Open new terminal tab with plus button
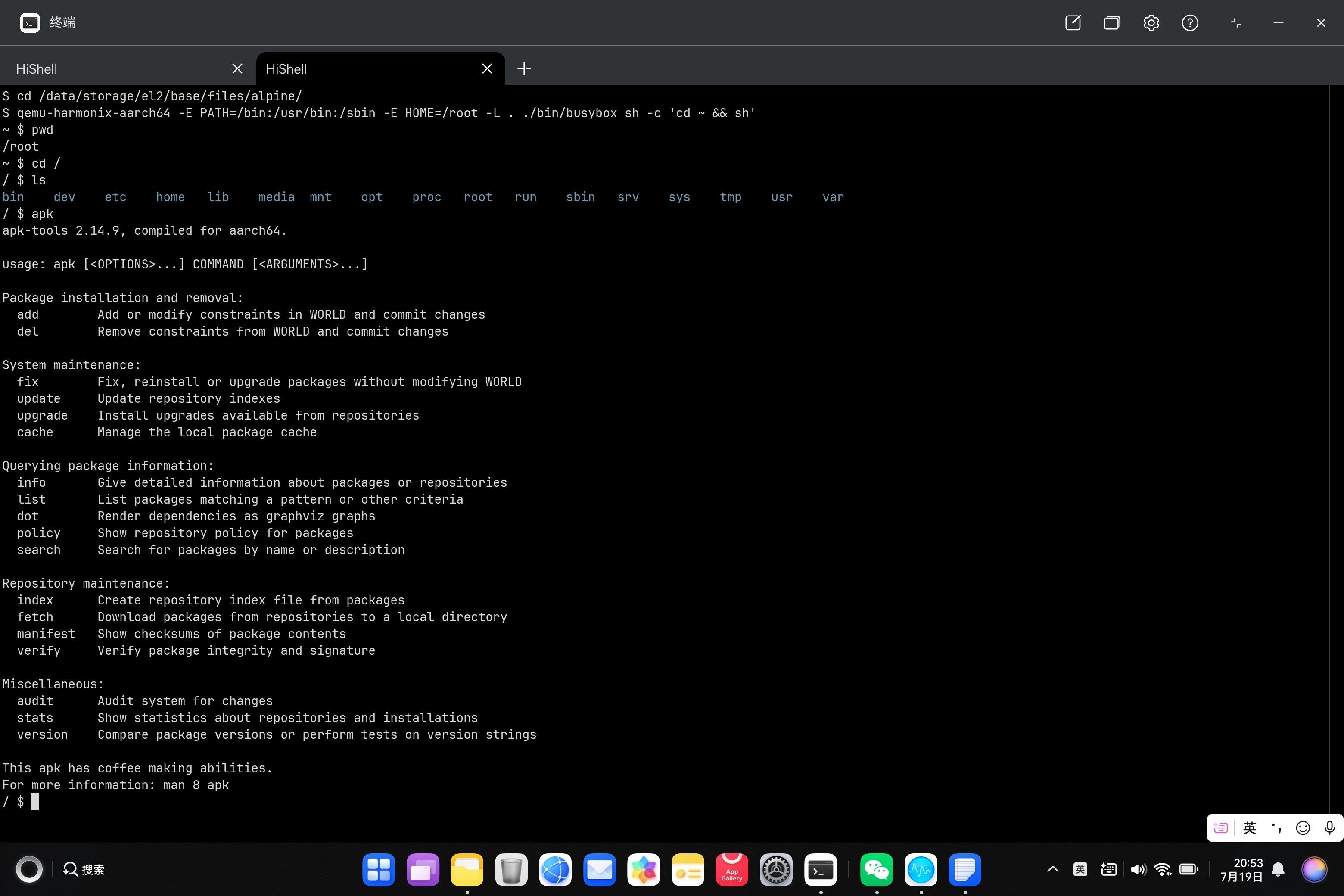 524,68
